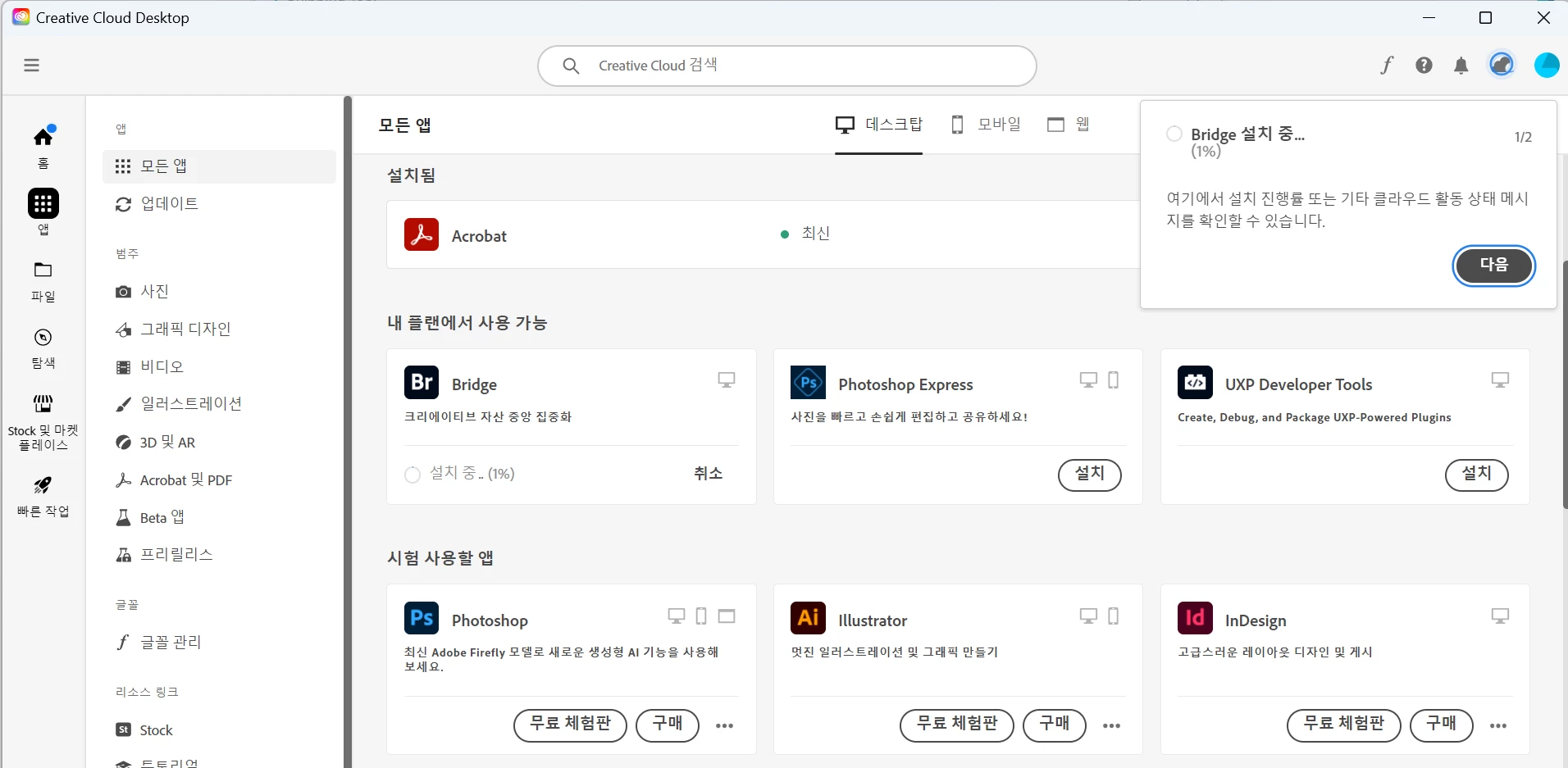1568x768 pixels.
Task: Open Illustrator more options ellipsis
Action: tap(1111, 725)
